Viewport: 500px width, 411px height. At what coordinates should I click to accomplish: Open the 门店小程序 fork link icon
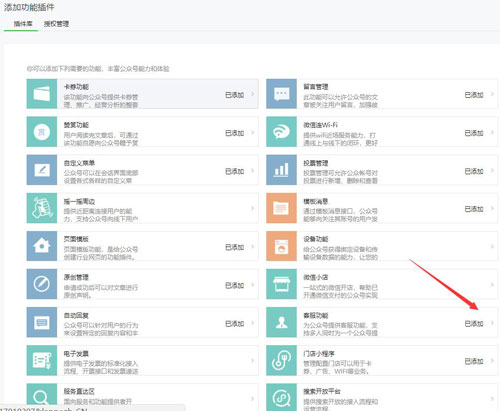click(x=281, y=360)
